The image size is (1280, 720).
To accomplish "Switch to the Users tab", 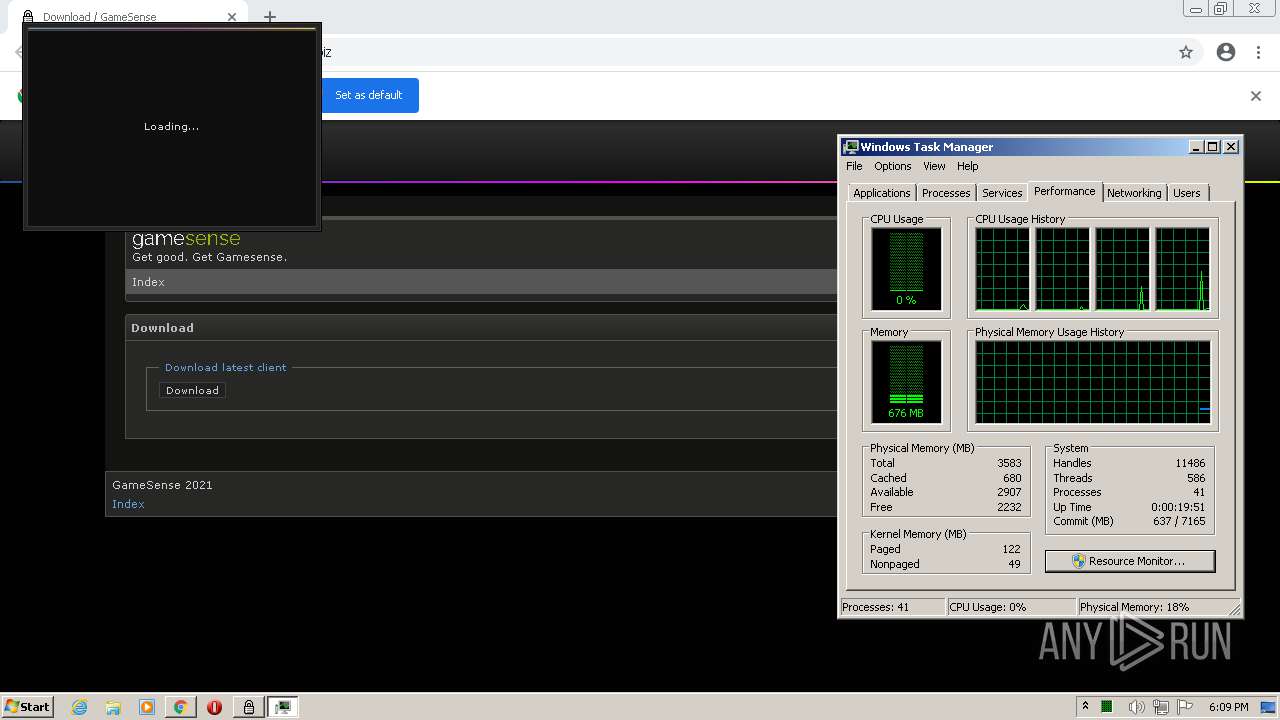I will pyautogui.click(x=1187, y=193).
